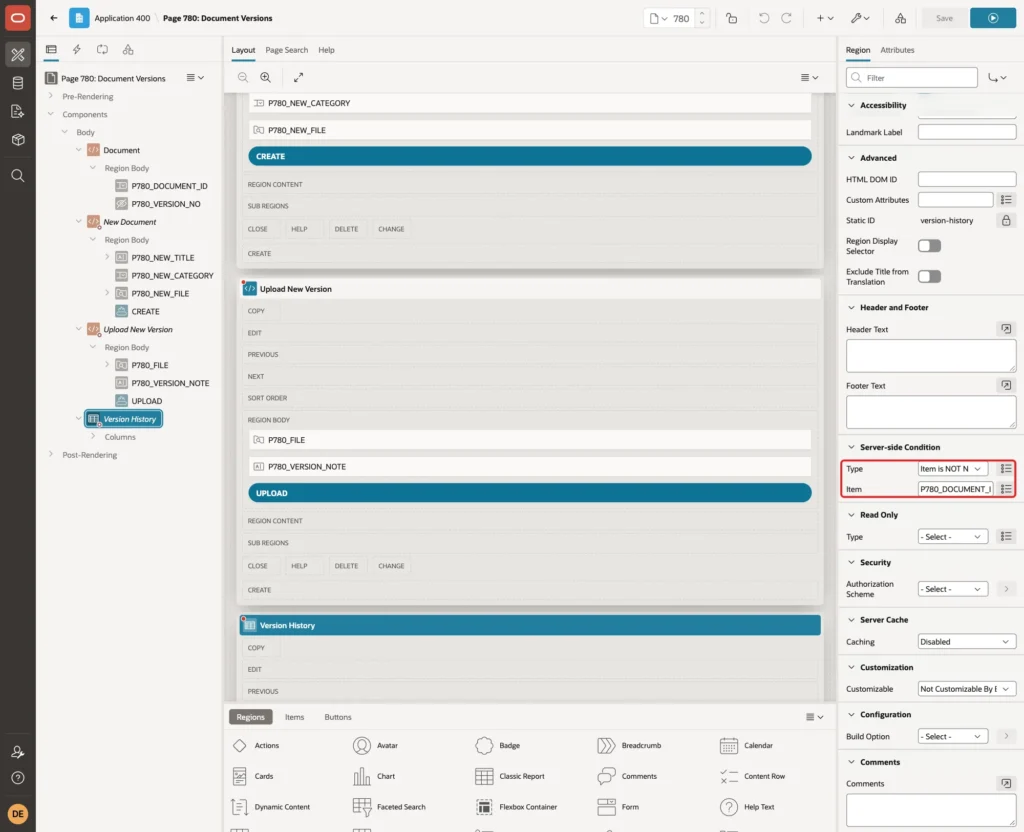Select the Classic Report region in gallery
1024x832 pixels.
pos(509,776)
